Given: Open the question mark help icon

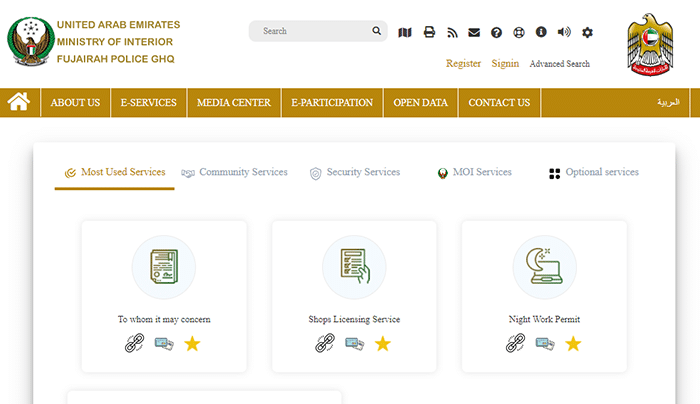Looking at the screenshot, I should [x=496, y=32].
